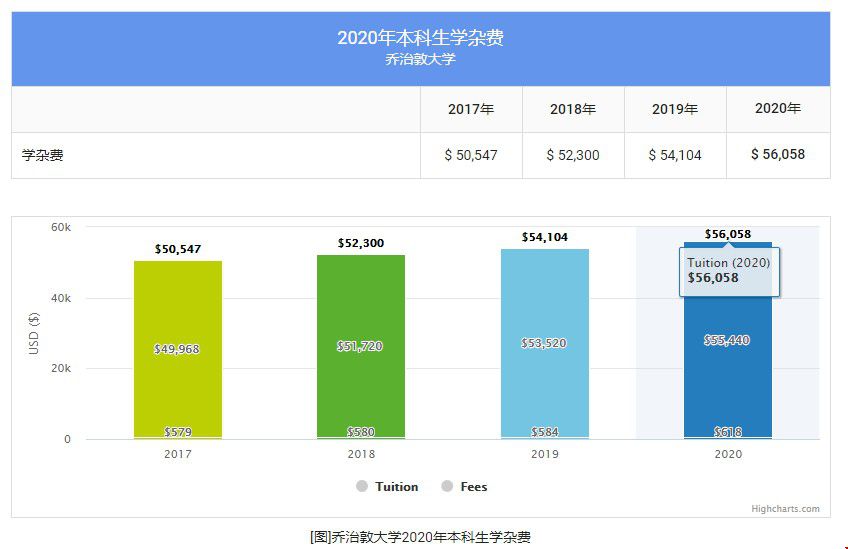Image resolution: width=848 pixels, height=549 pixels.
Task: Click the 2018 x-axis label
Action: pos(361,454)
